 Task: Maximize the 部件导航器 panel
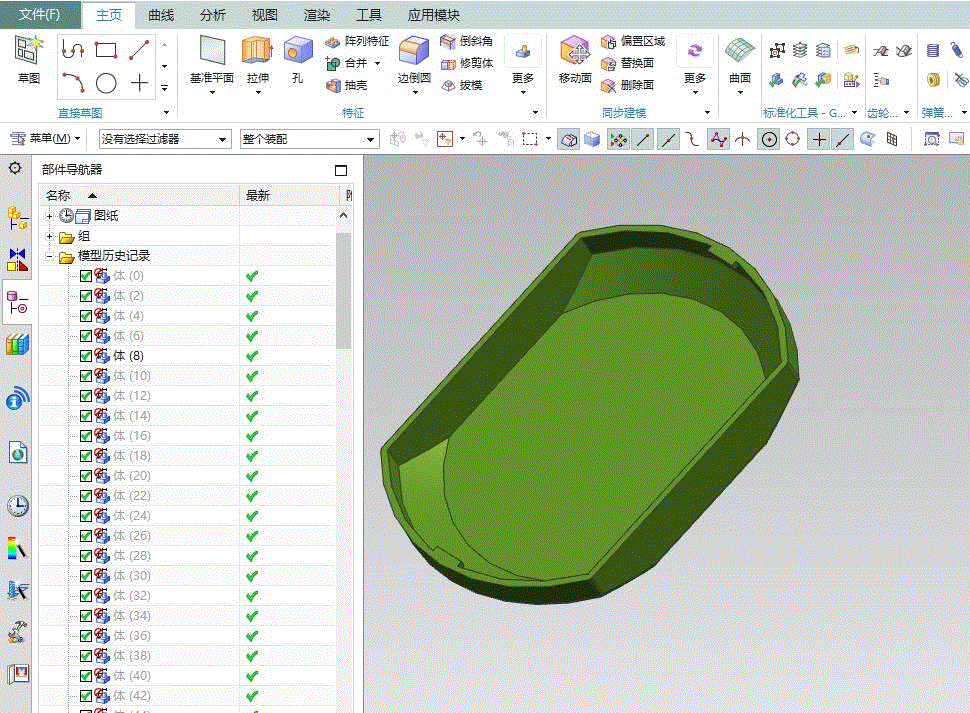click(x=341, y=170)
